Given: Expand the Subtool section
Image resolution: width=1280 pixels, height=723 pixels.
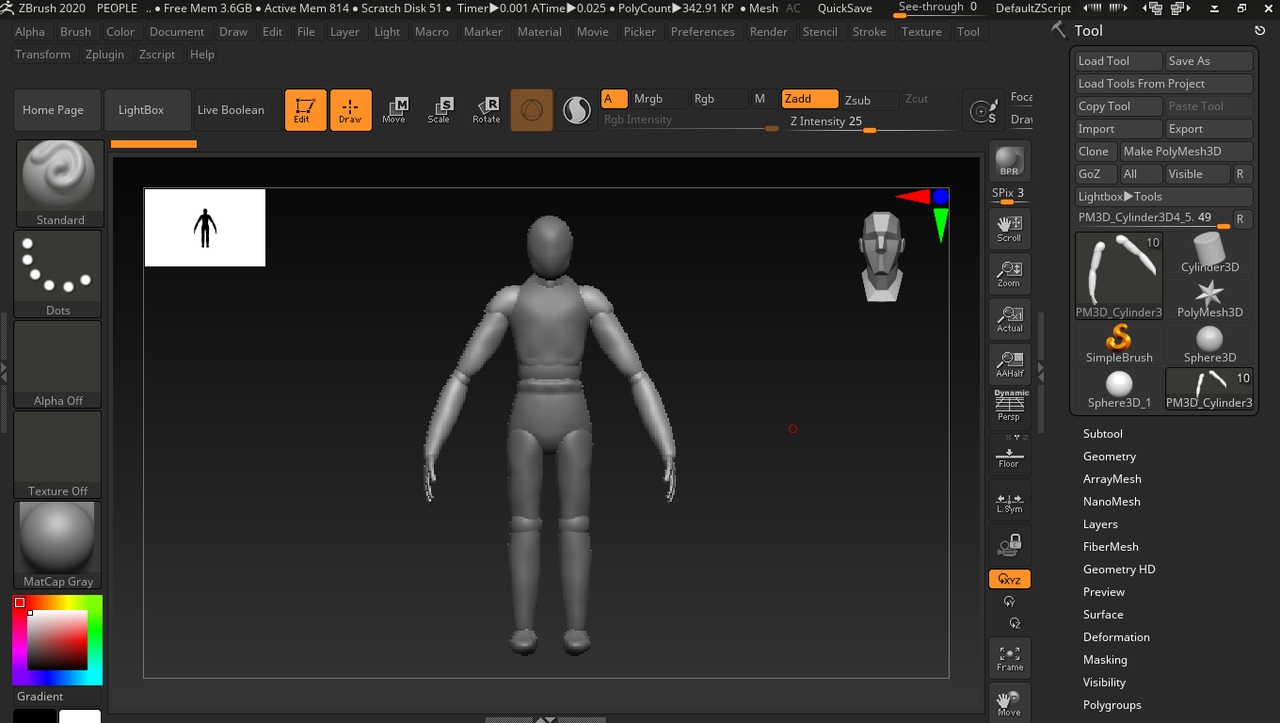Looking at the screenshot, I should (x=1102, y=434).
